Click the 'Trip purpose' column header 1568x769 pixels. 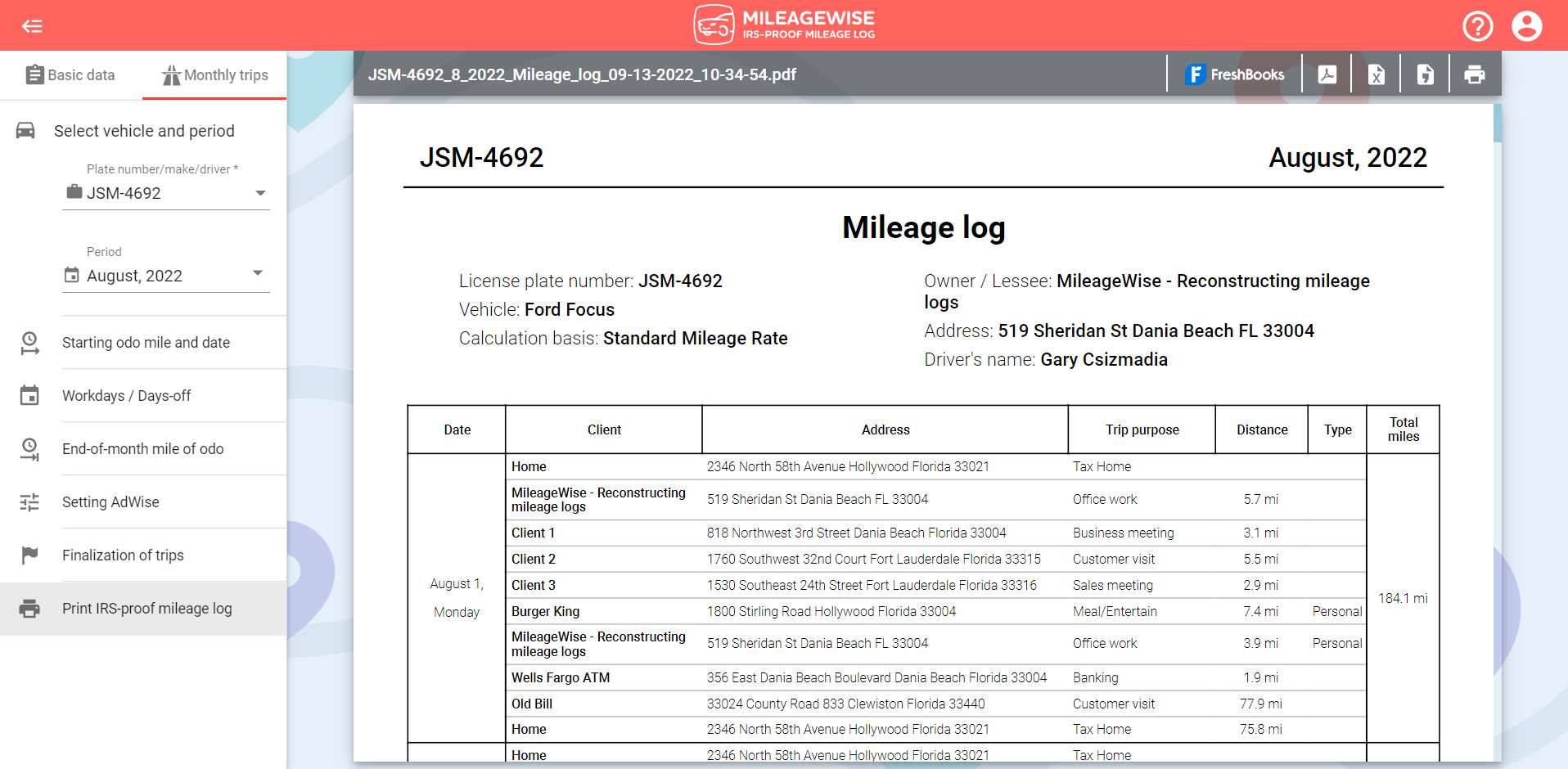[x=1142, y=429]
